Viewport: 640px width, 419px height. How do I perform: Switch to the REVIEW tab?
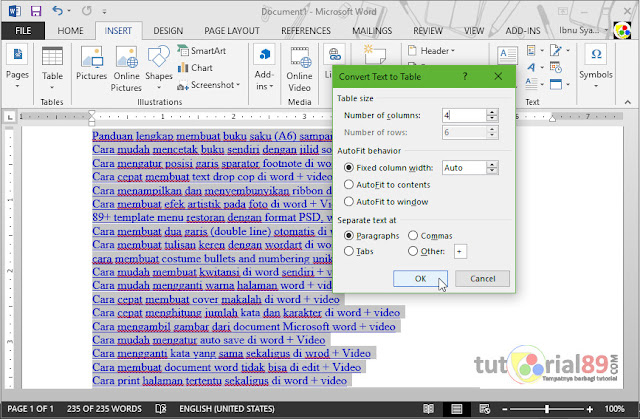pos(427,31)
